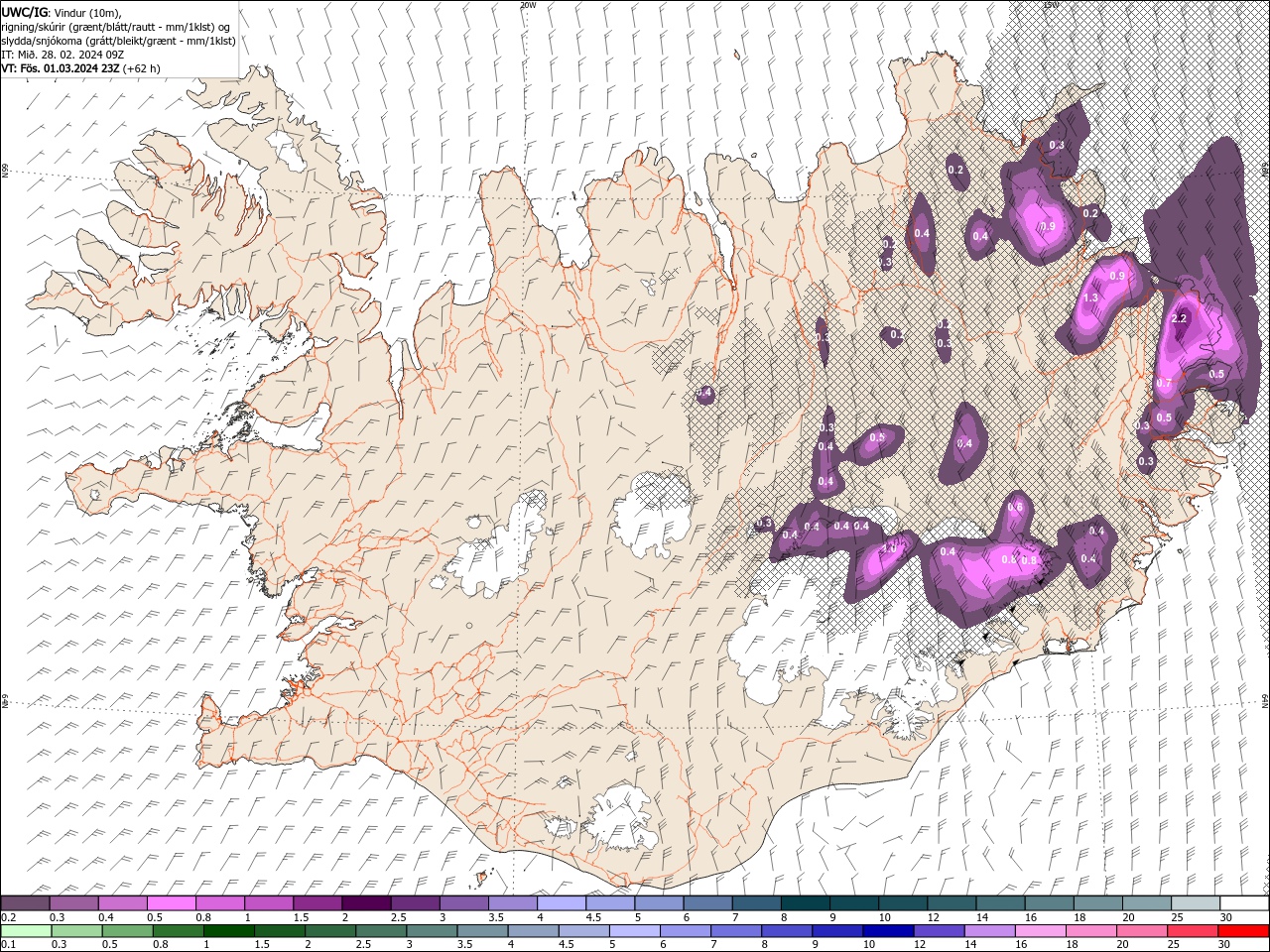Click the 1–1.5 dark green swatch, bottom legend
The width and height of the screenshot is (1270, 952).
coord(229,931)
